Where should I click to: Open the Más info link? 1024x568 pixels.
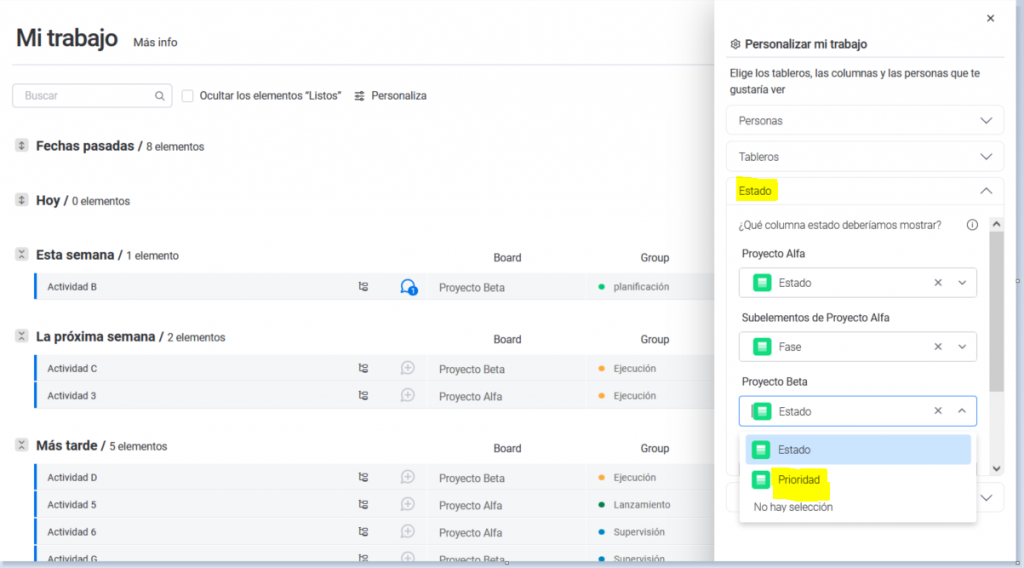155,42
